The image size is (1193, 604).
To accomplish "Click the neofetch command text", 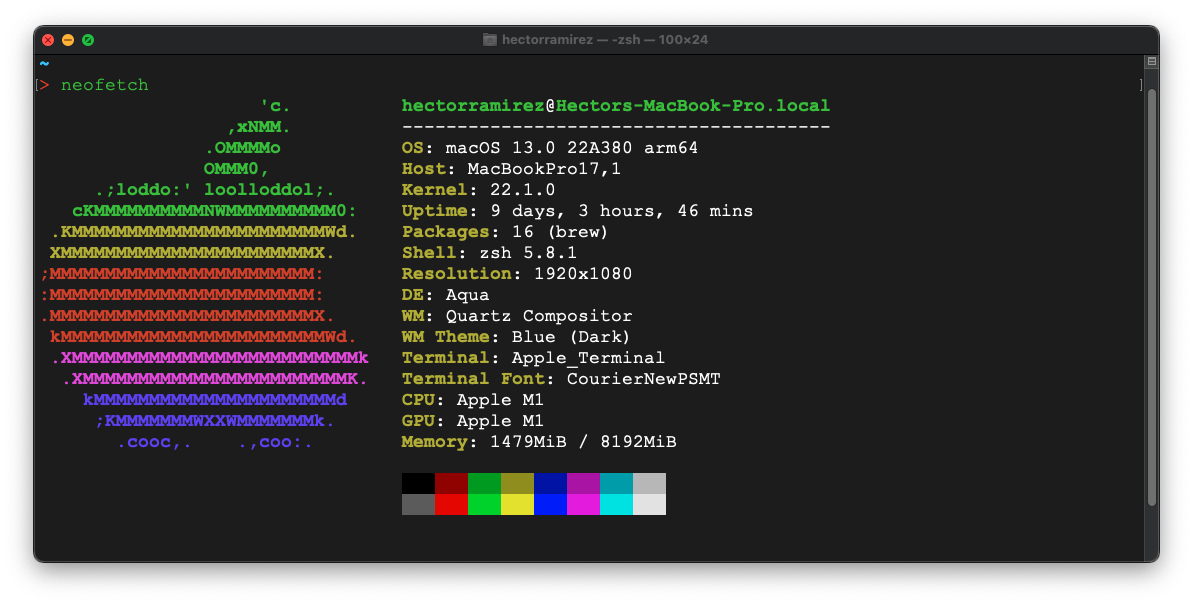I will click(104, 85).
